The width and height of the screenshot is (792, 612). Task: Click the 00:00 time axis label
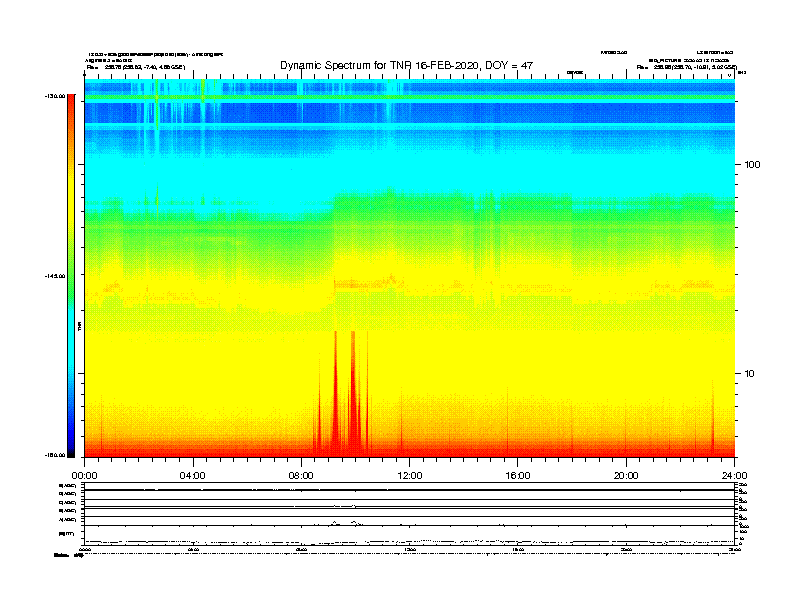click(84, 476)
